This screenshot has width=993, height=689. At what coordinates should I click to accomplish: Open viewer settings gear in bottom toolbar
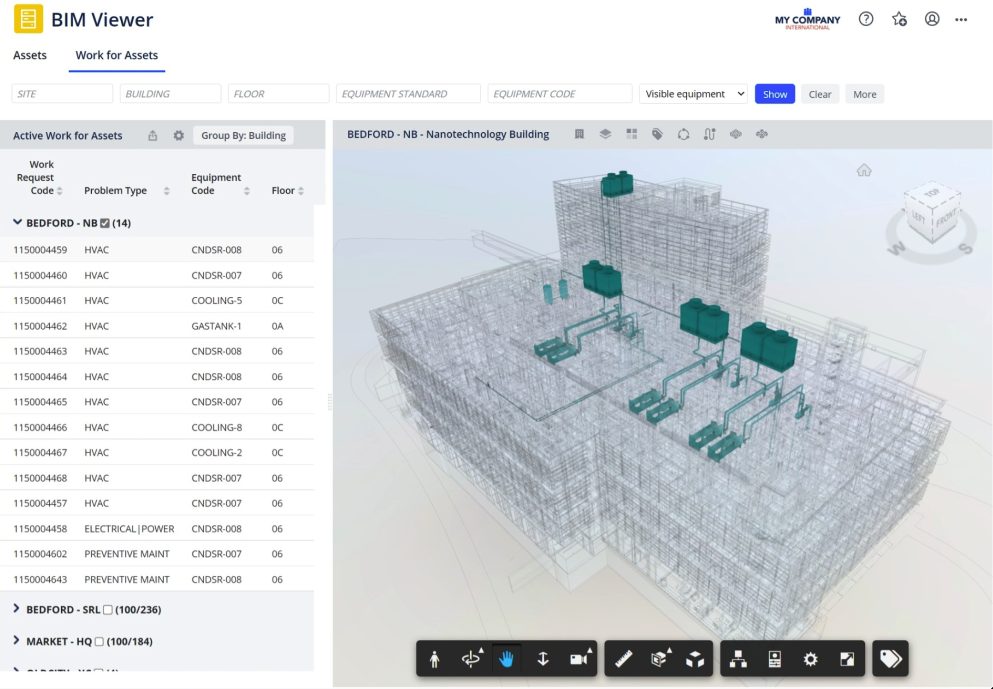(x=811, y=659)
